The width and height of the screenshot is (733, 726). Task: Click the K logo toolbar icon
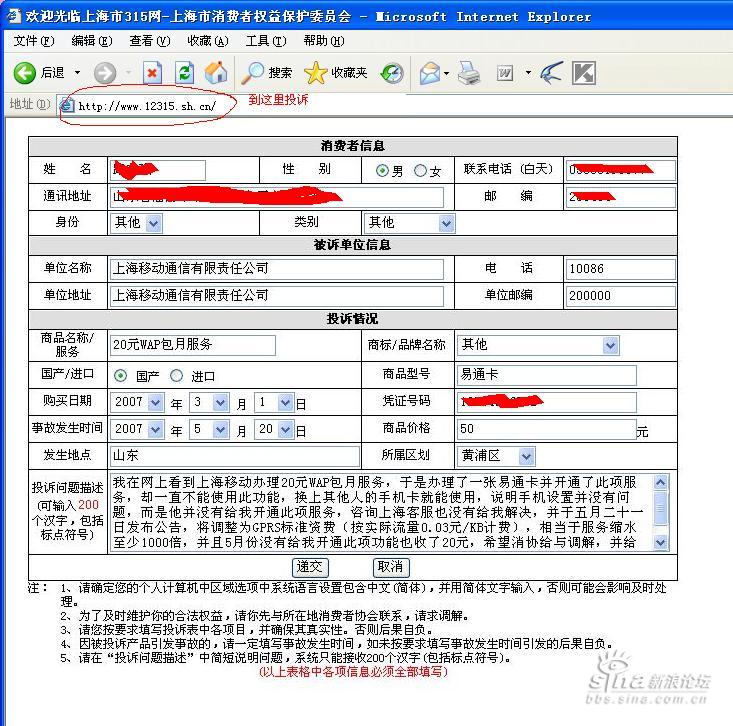[x=584, y=73]
